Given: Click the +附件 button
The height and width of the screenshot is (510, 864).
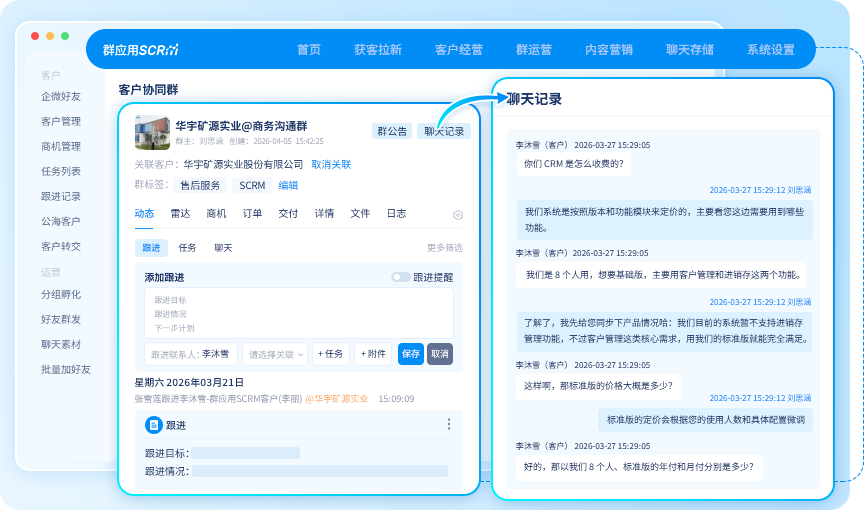Looking at the screenshot, I should (373, 354).
